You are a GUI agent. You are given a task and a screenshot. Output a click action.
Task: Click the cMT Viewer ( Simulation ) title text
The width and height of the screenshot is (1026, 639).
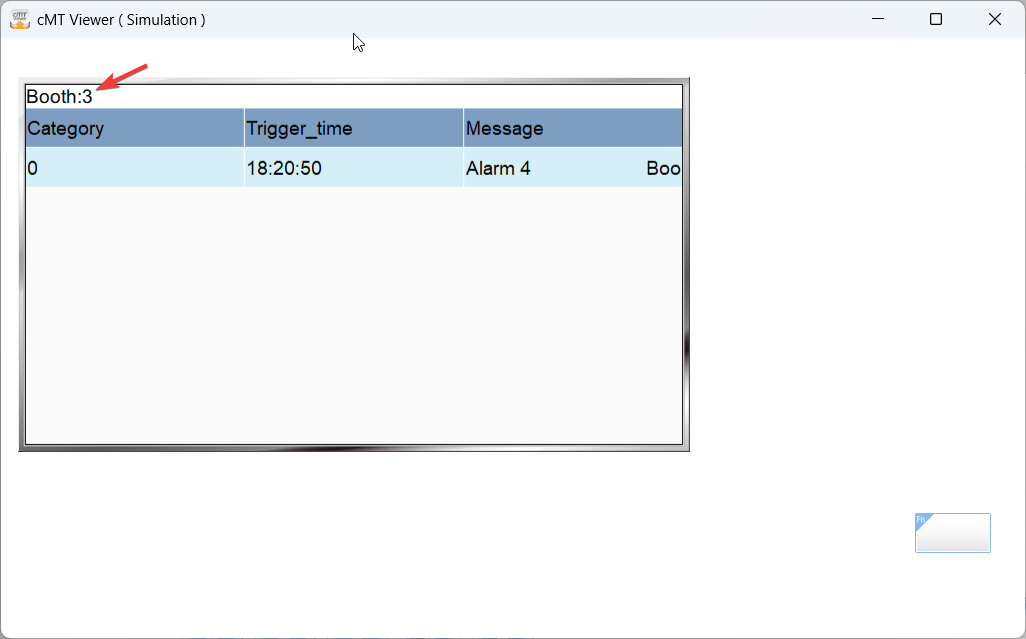(x=121, y=19)
